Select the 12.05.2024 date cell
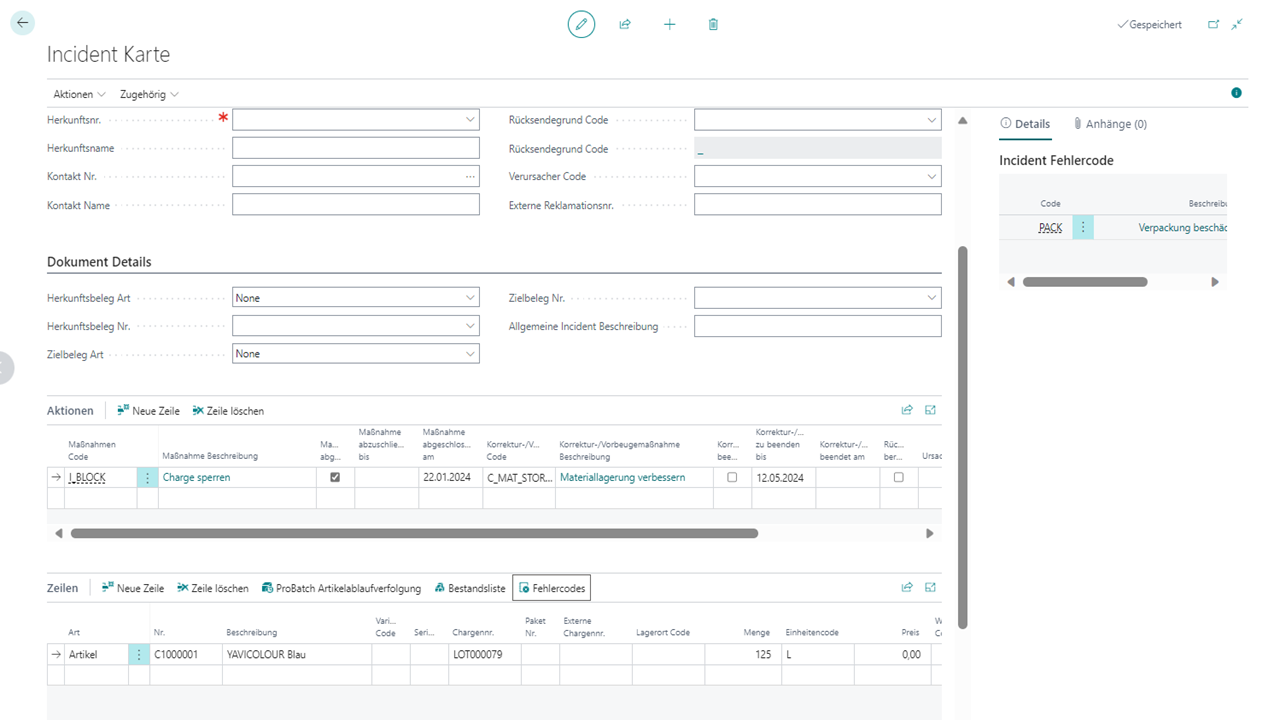 coord(783,478)
